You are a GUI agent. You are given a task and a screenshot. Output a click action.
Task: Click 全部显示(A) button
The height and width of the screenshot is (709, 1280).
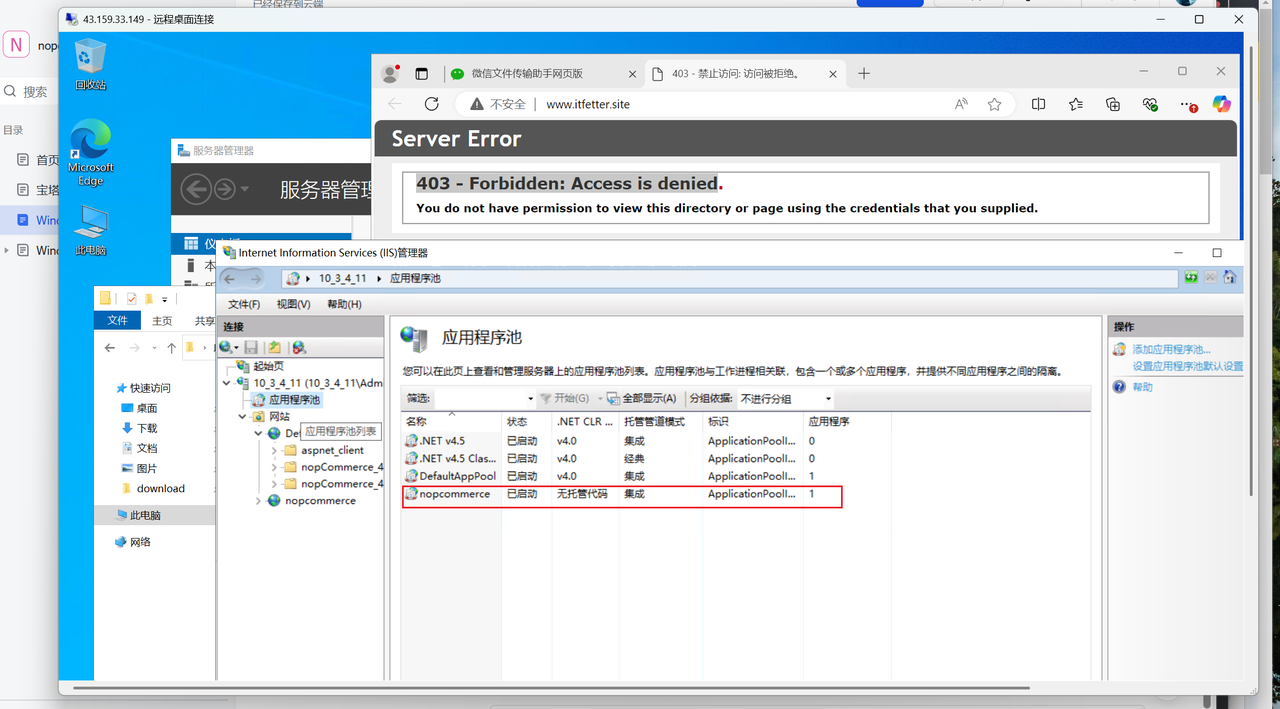[641, 398]
